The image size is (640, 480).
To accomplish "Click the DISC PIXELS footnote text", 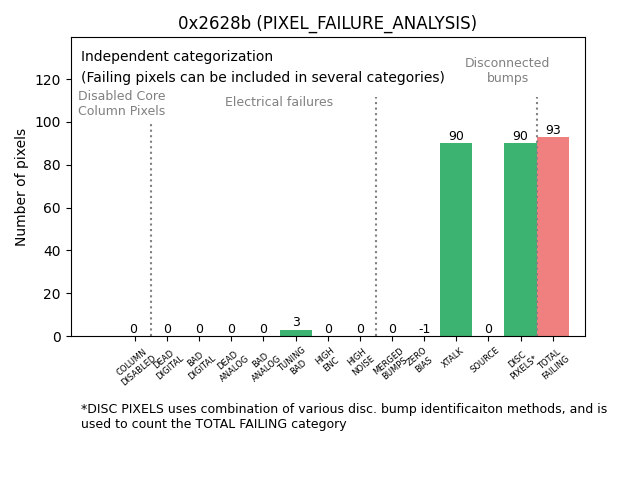I will (344, 416).
